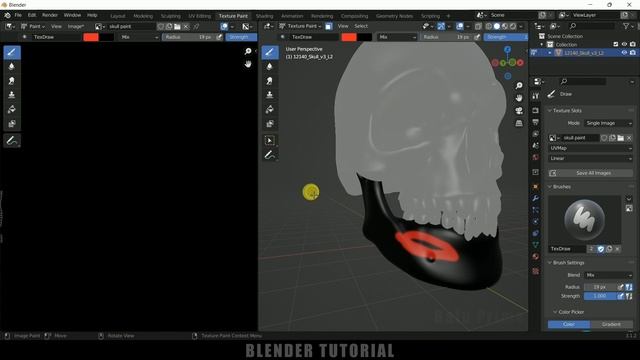Click the pan hand icon in image editor
Viewport: 640px width, 360px height.
(x=248, y=64)
